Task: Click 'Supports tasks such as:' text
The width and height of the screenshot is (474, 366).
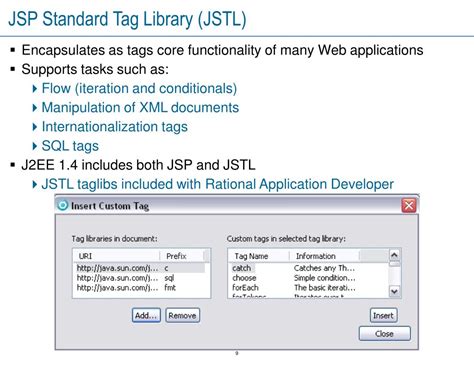Action: tap(95, 69)
